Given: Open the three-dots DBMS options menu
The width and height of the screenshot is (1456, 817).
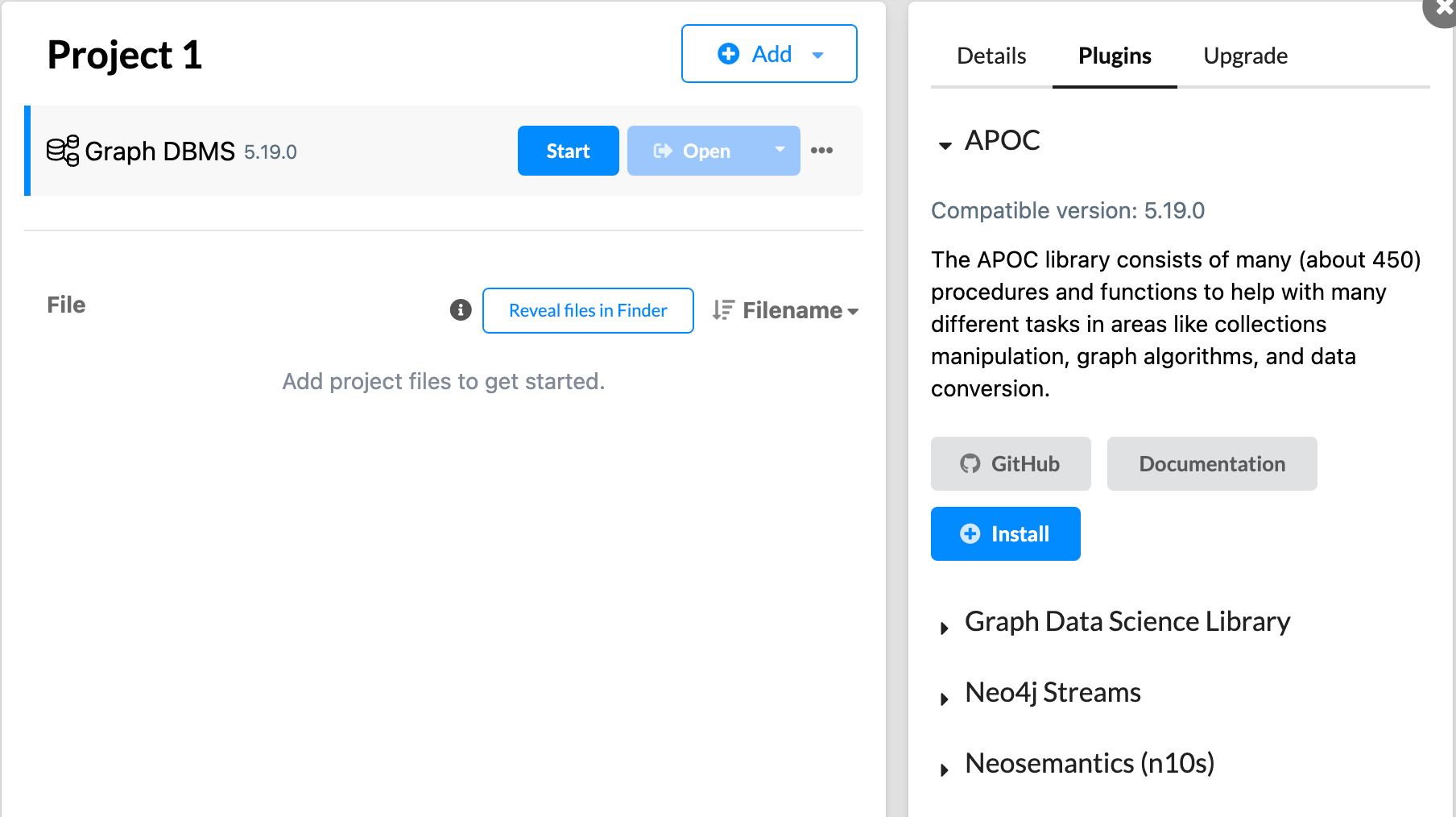Looking at the screenshot, I should coord(821,151).
